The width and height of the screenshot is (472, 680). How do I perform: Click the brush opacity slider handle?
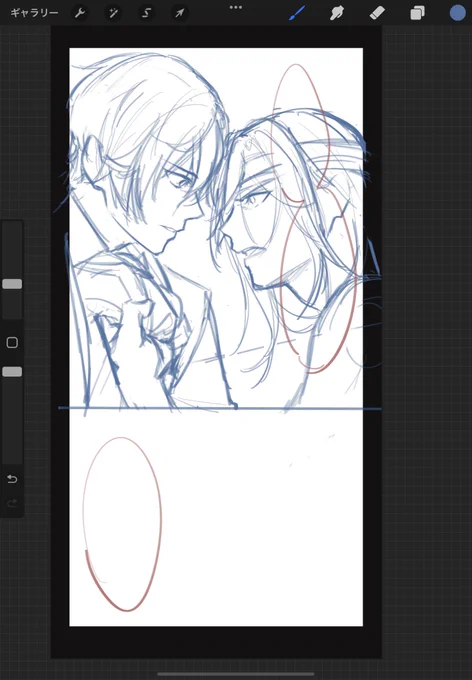pos(12,372)
